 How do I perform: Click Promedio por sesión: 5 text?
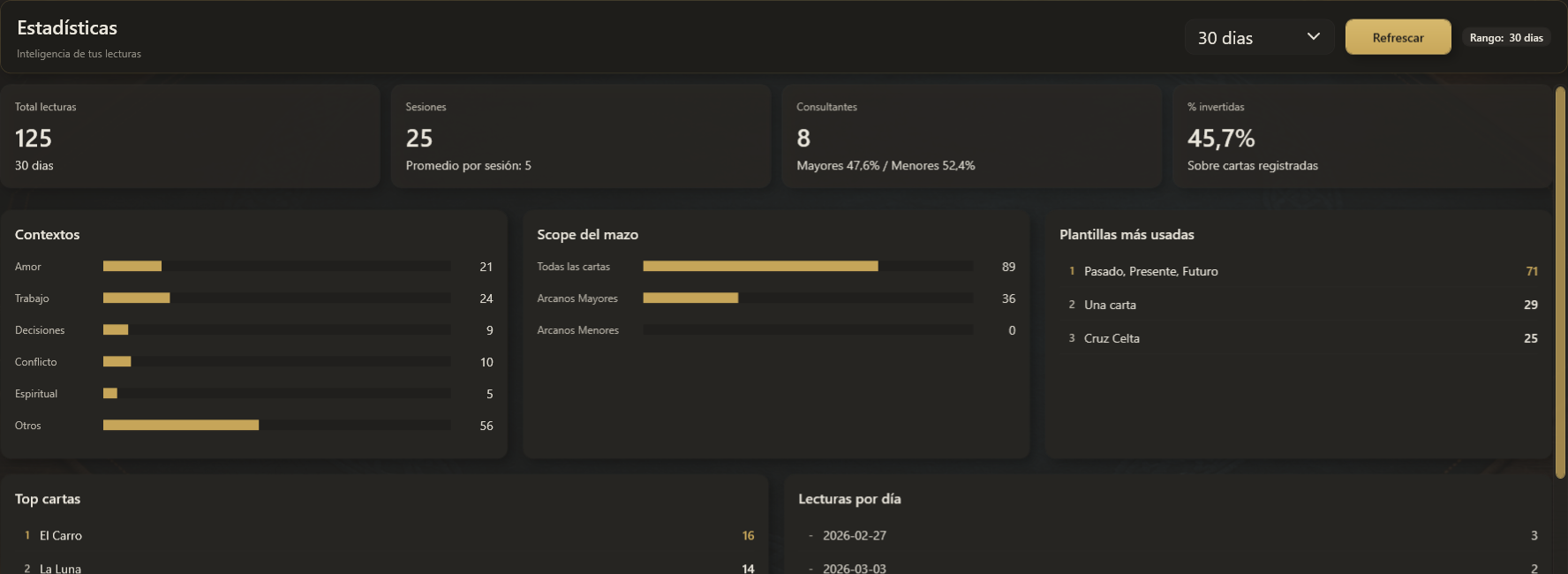pos(469,166)
